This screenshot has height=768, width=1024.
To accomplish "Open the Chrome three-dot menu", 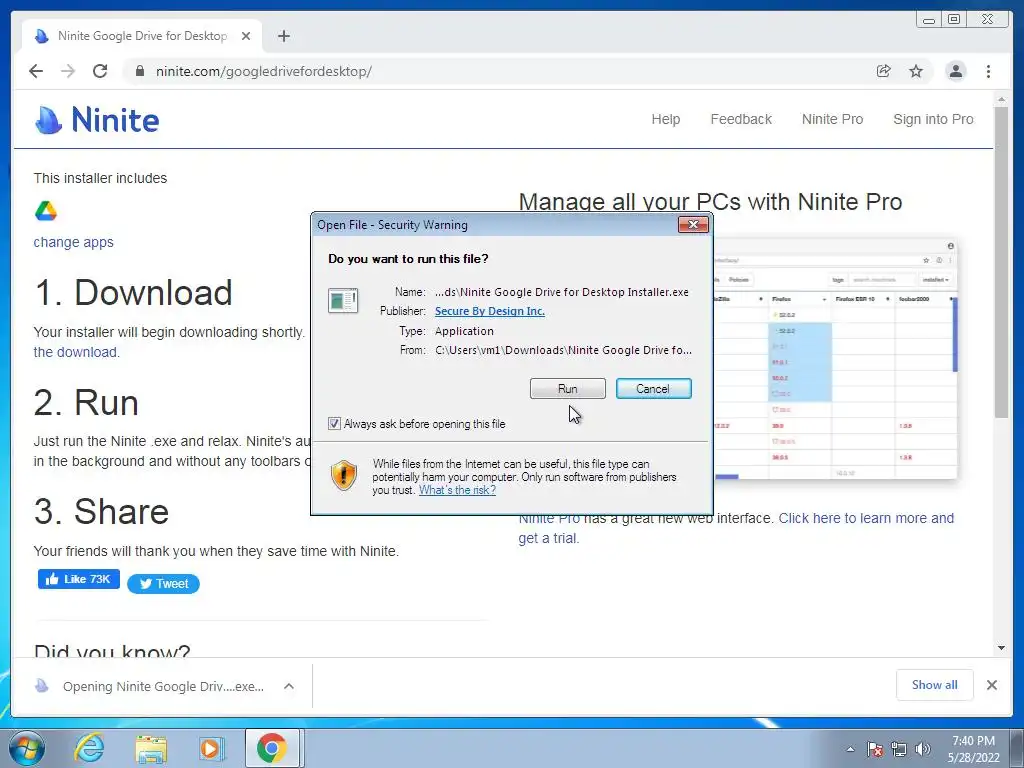I will 988,71.
